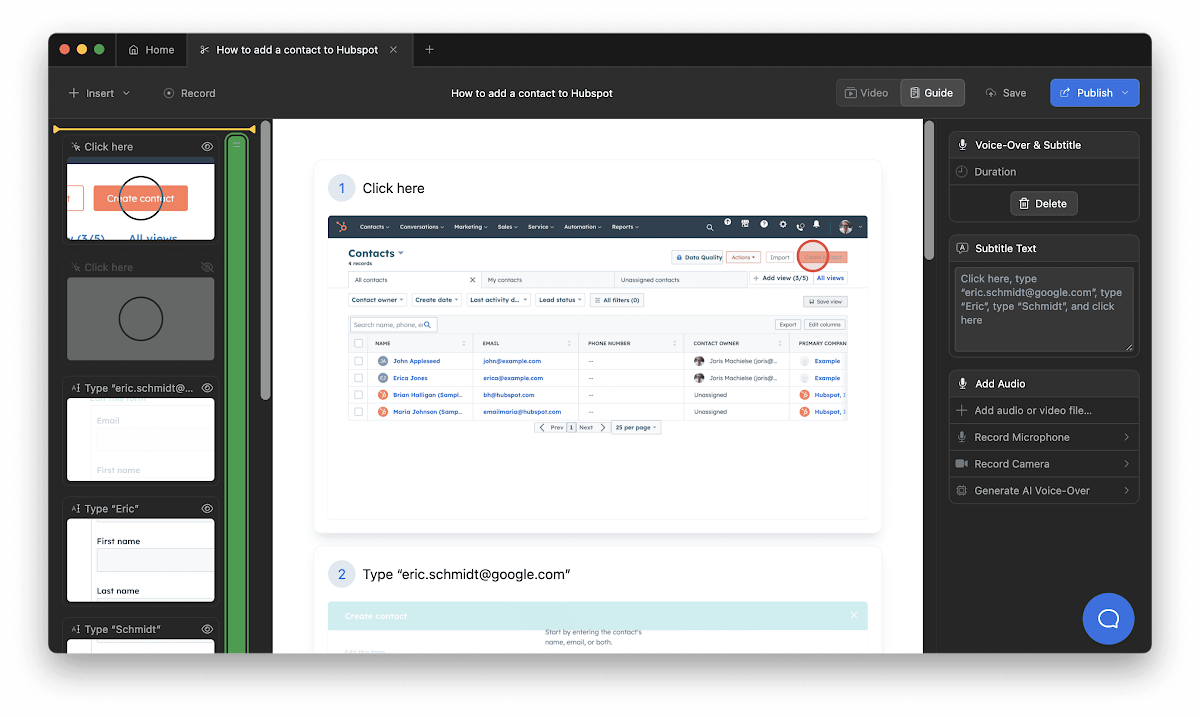
Task: Click the step "2" number badge
Action: pyautogui.click(x=342, y=574)
